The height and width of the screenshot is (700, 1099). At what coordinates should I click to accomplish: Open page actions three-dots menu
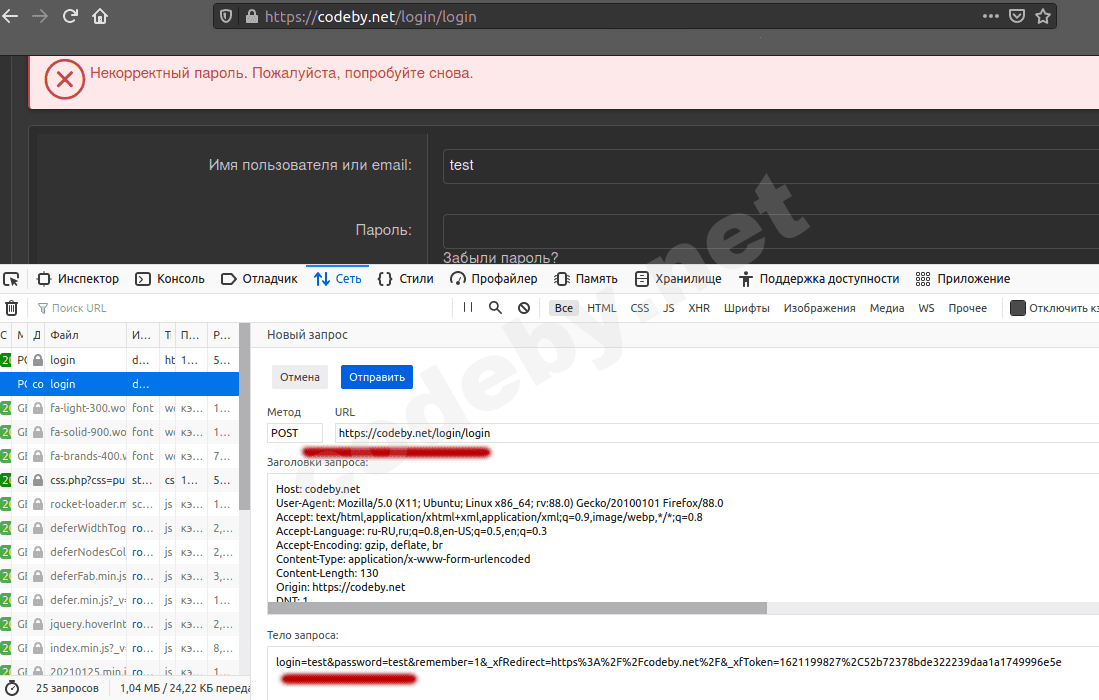pos(990,16)
